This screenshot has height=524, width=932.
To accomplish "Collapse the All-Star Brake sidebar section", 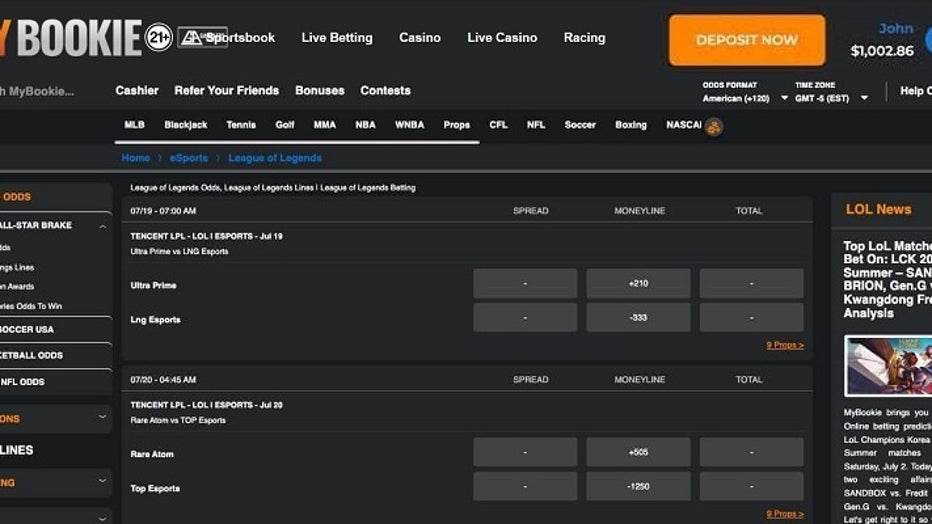I will click(103, 226).
